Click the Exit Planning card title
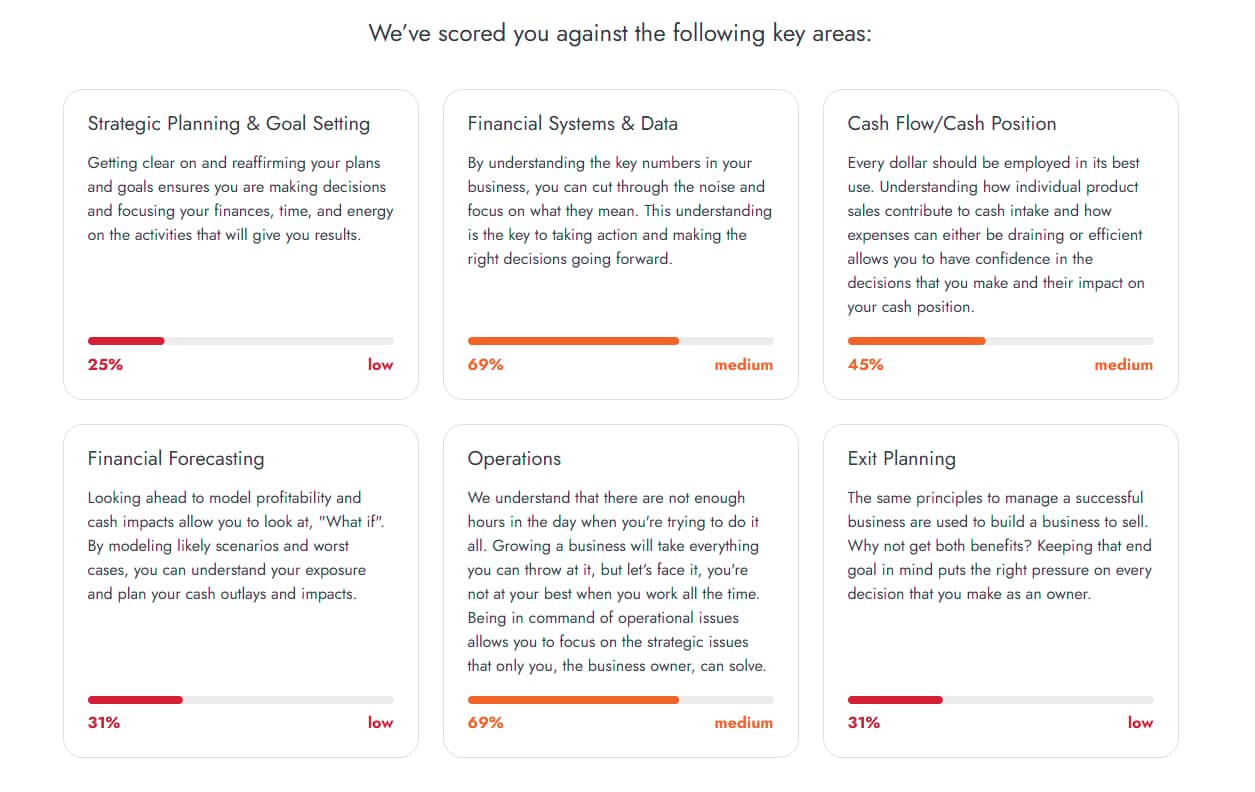The image size is (1255, 792). (x=902, y=459)
